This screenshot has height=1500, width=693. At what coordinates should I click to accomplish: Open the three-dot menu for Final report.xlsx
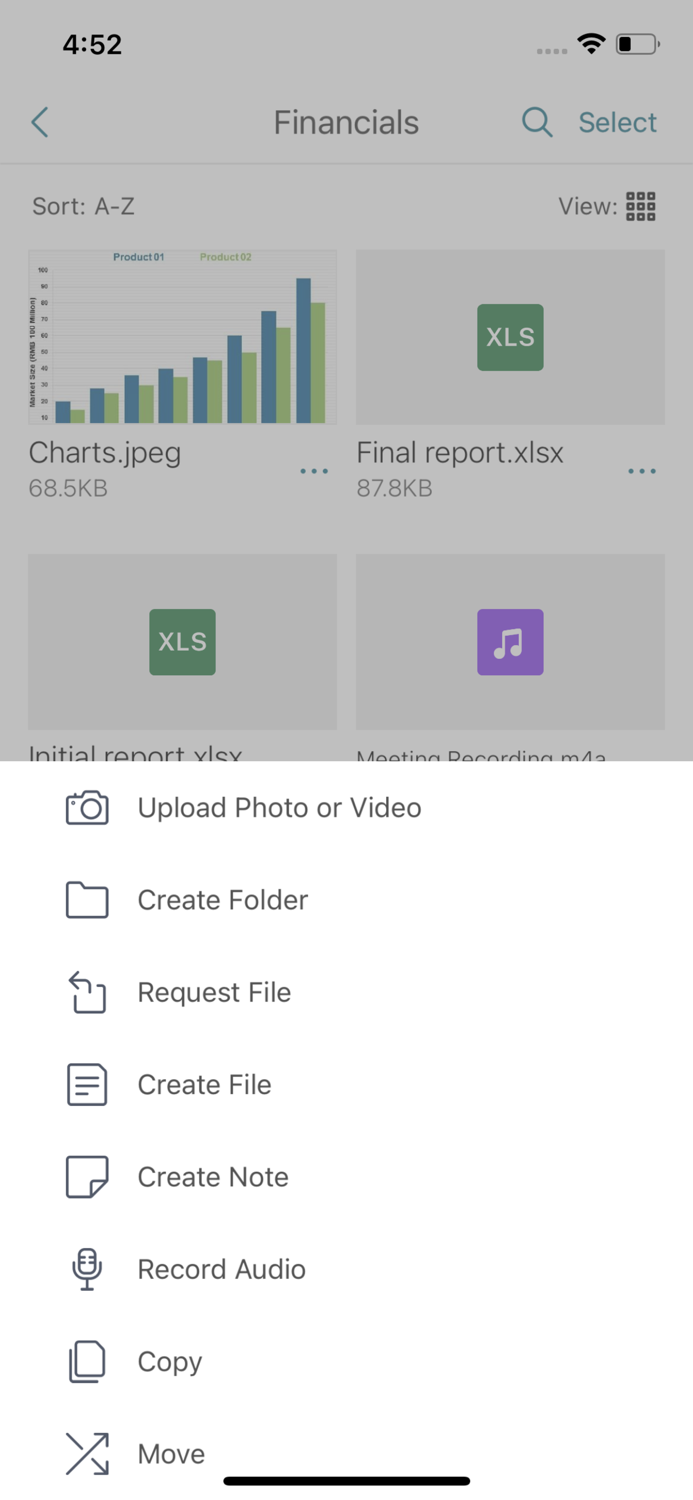[x=641, y=470]
